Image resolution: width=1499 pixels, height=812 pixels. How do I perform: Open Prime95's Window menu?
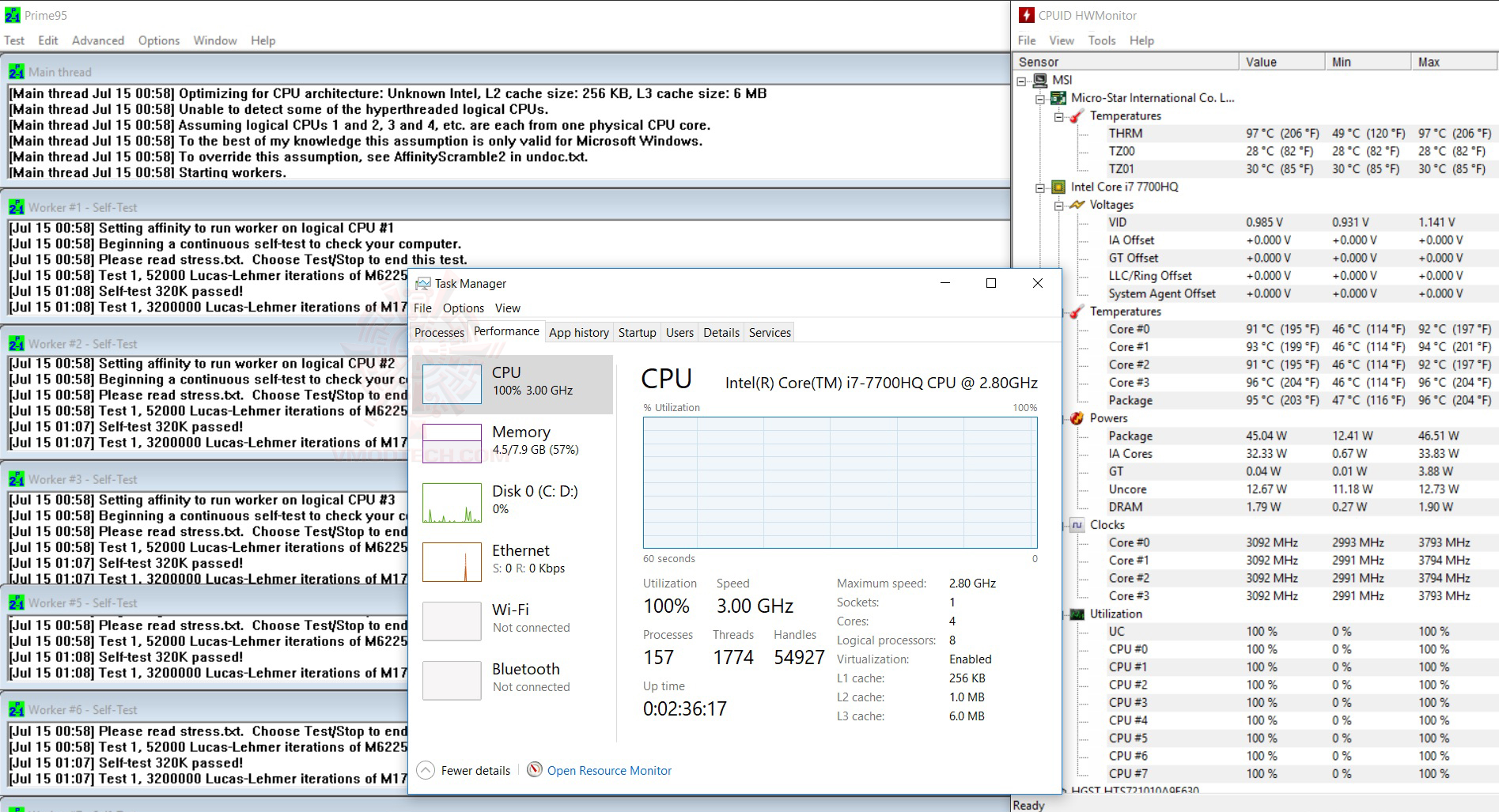click(x=215, y=40)
